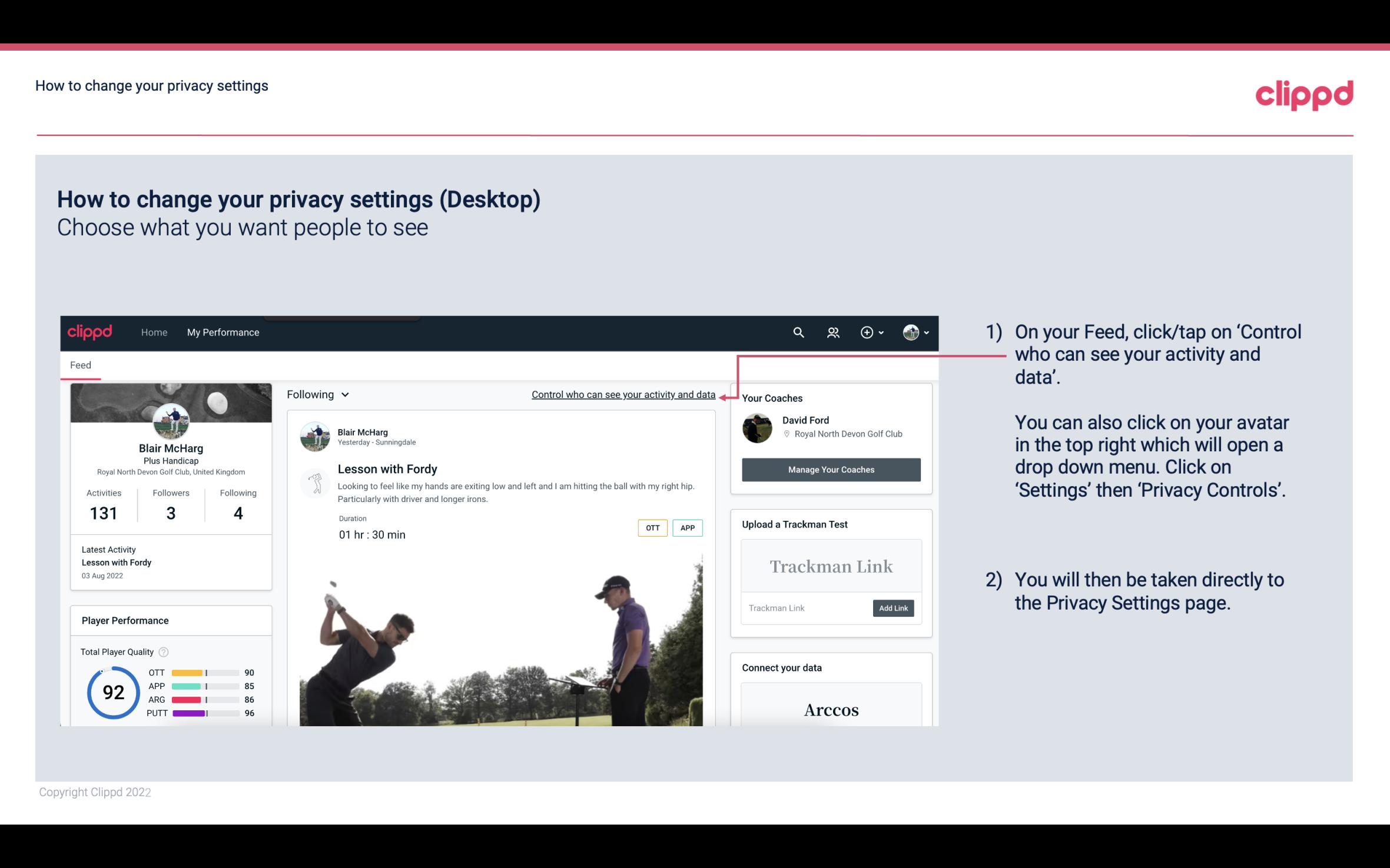Click the OTT performance tag icon
The height and width of the screenshot is (868, 1390).
(x=652, y=528)
